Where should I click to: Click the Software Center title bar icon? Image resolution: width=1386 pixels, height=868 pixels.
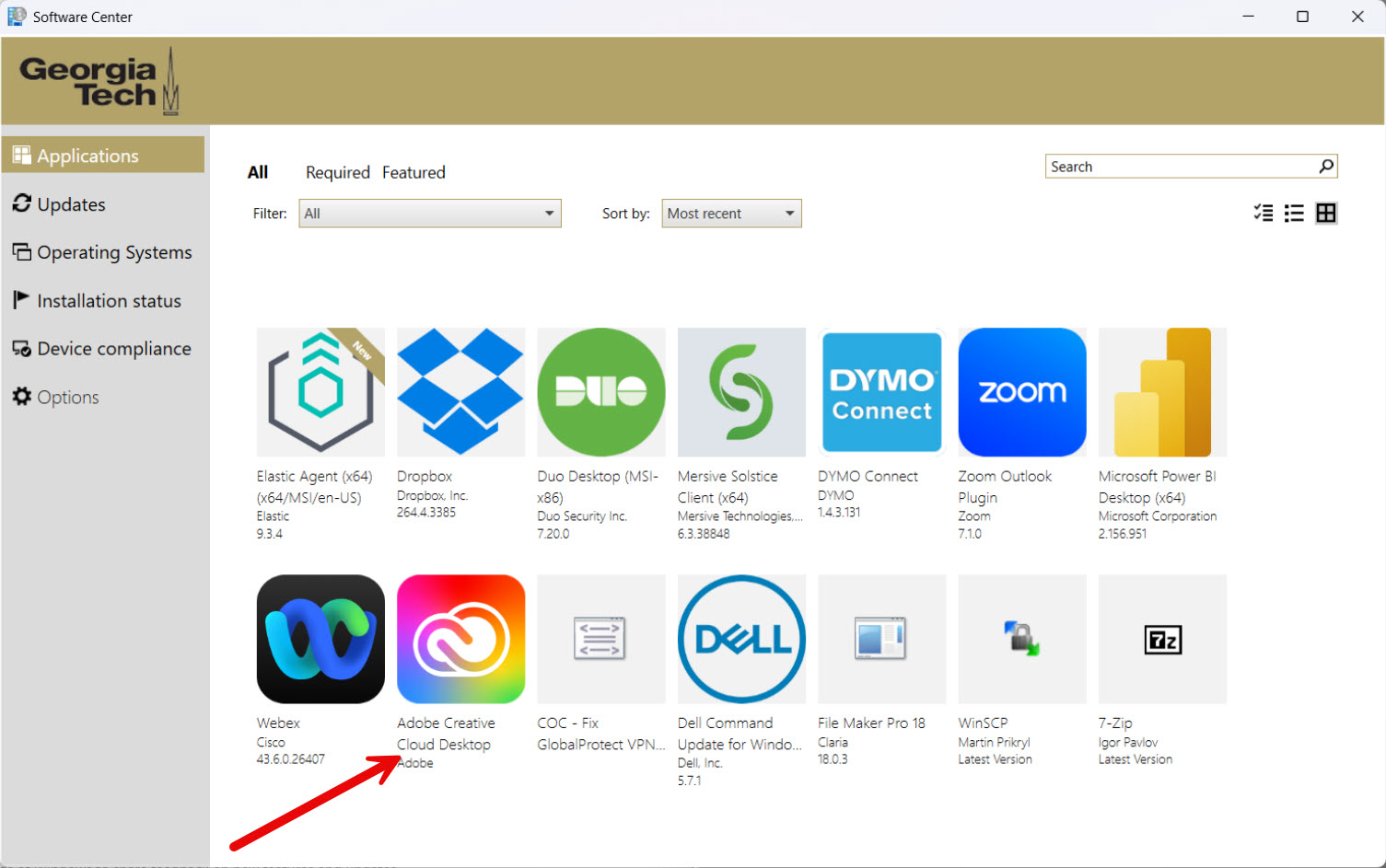[17, 17]
